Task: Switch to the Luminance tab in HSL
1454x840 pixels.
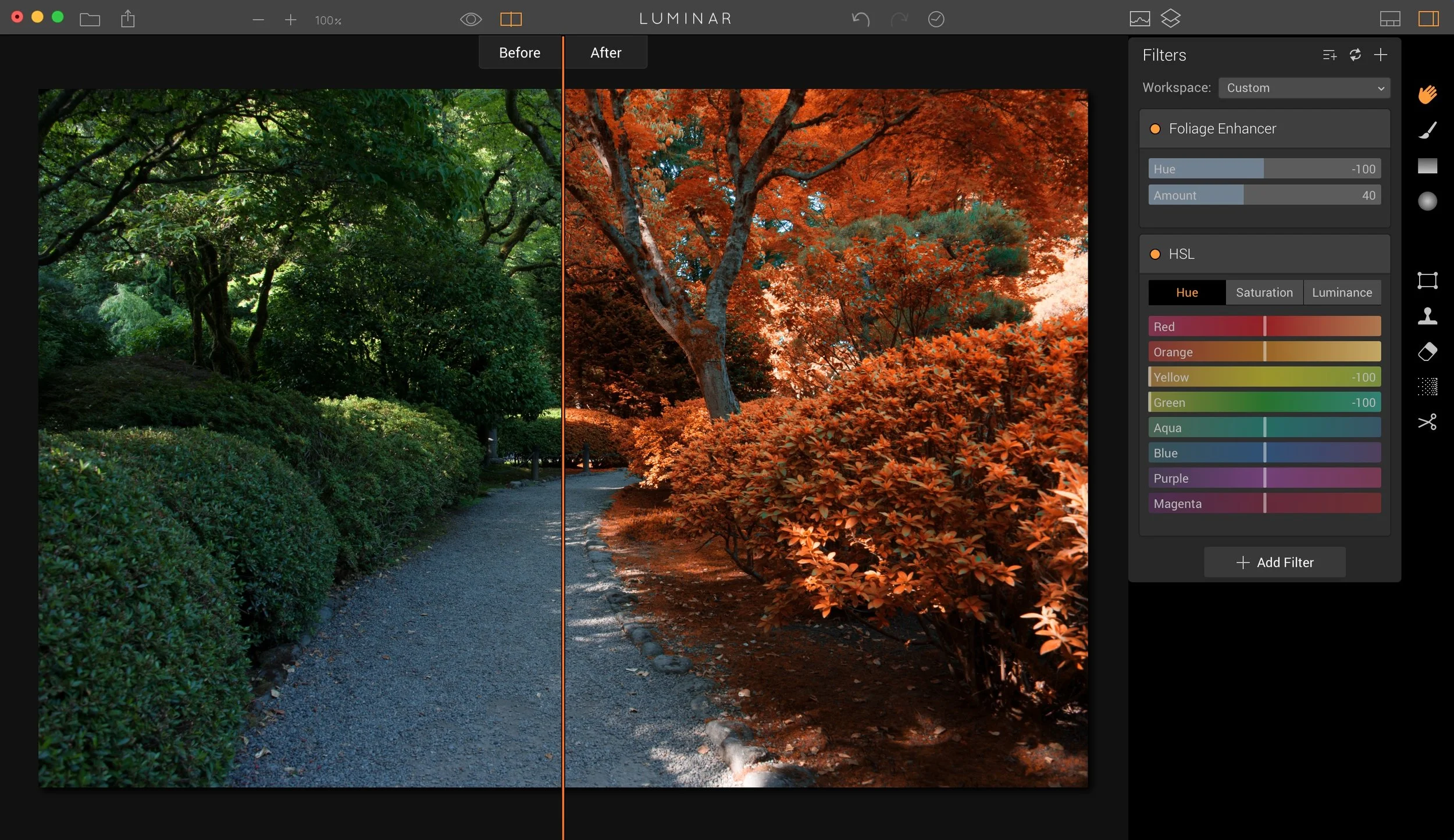Action: point(1342,292)
